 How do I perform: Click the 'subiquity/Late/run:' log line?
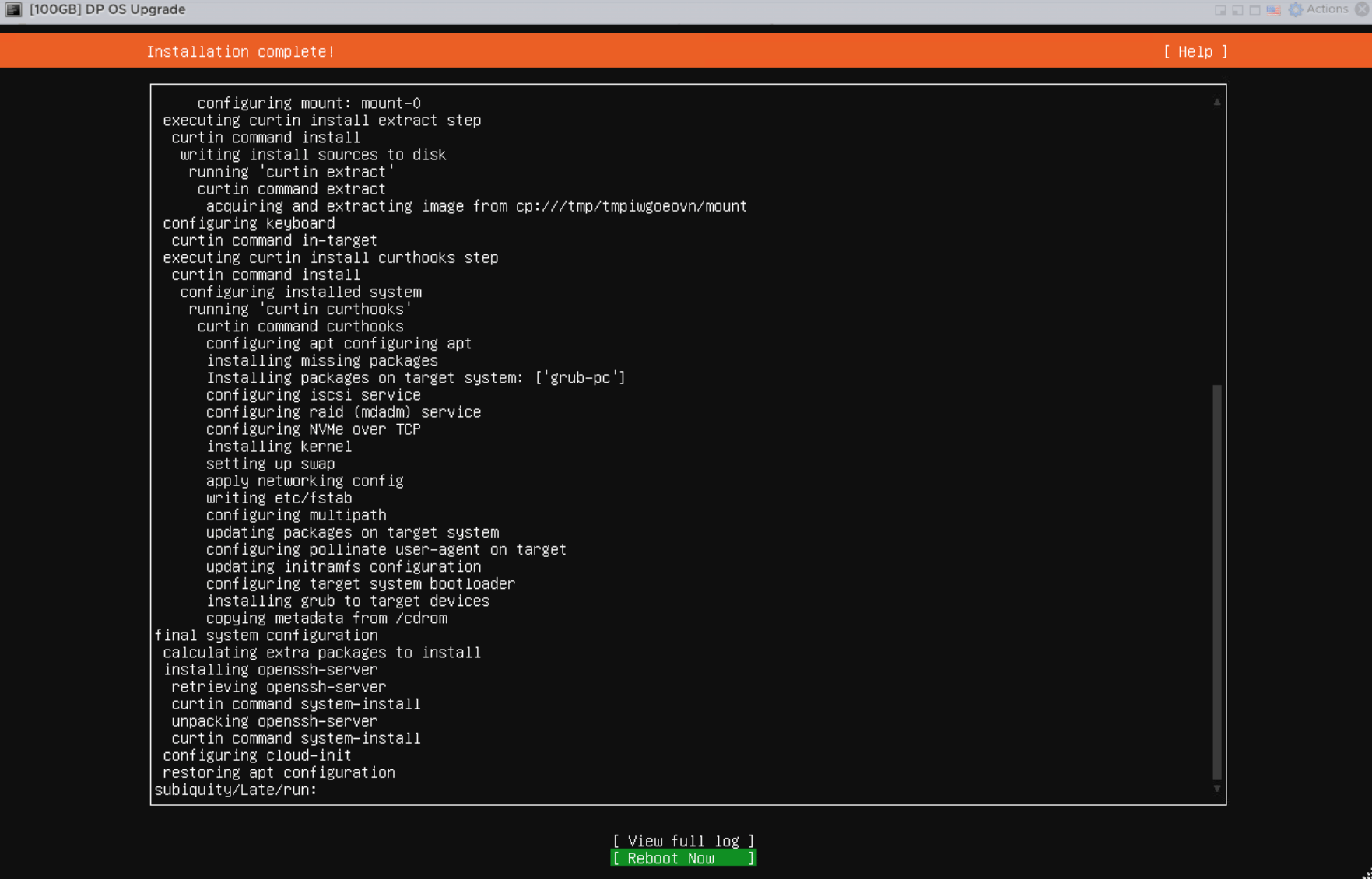pos(236,790)
